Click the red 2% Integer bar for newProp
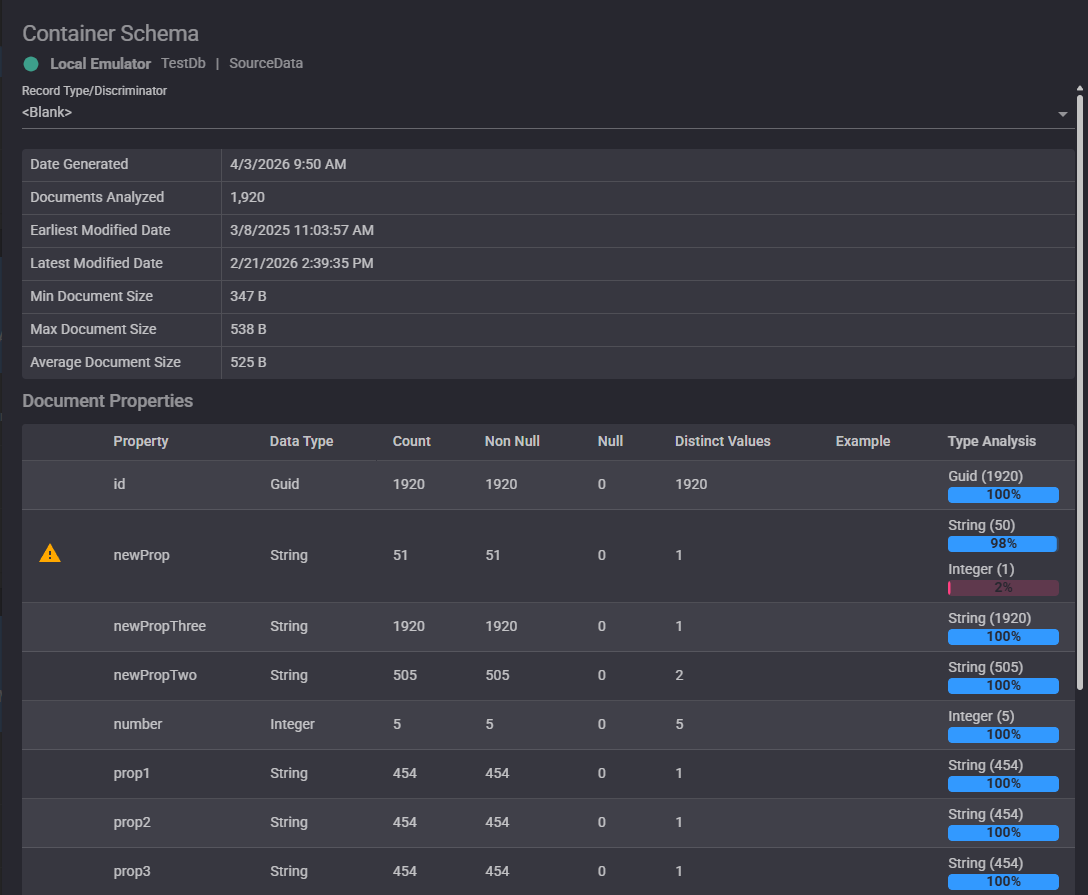 pos(1002,587)
